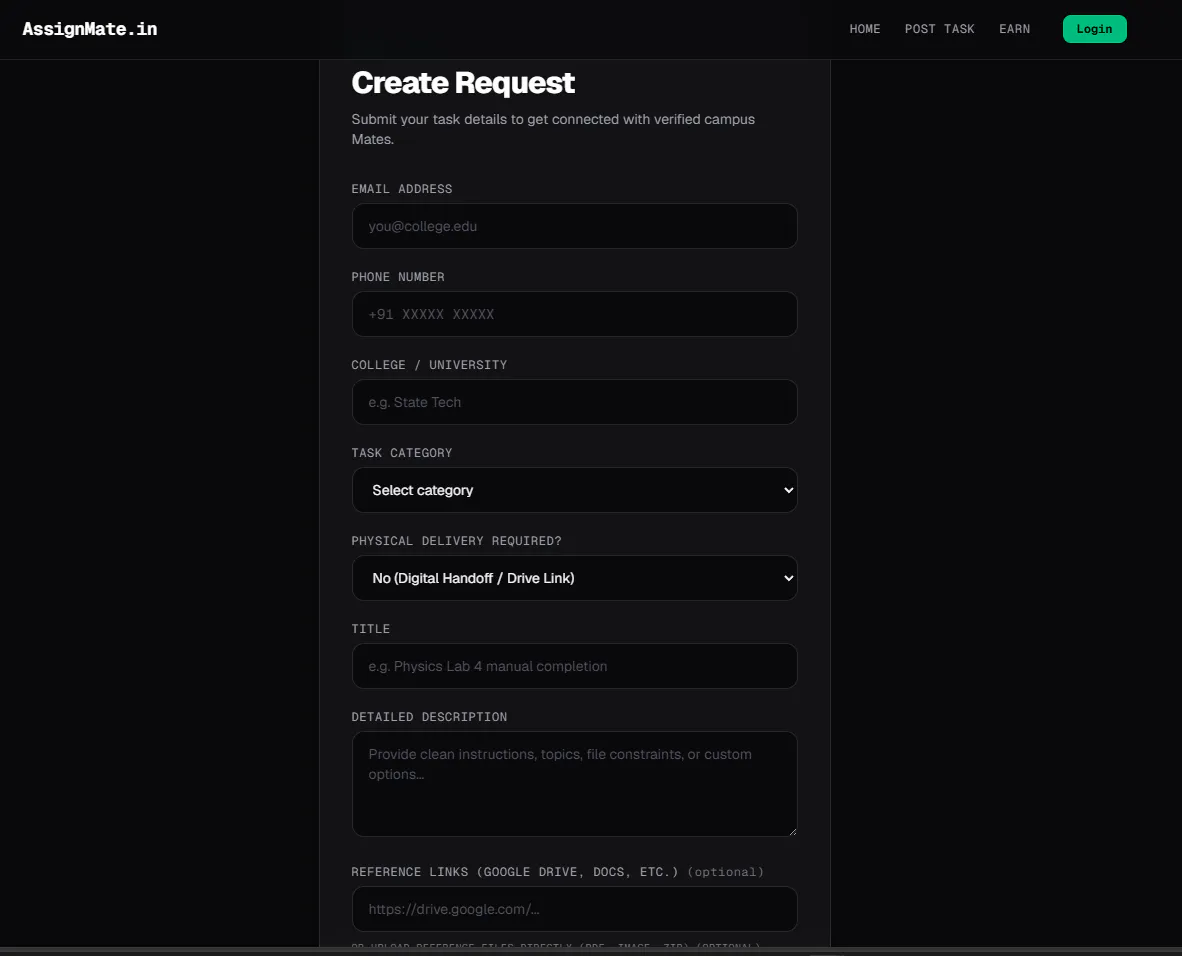
Task: Focus the Reference Links input field
Action: [x=574, y=909]
